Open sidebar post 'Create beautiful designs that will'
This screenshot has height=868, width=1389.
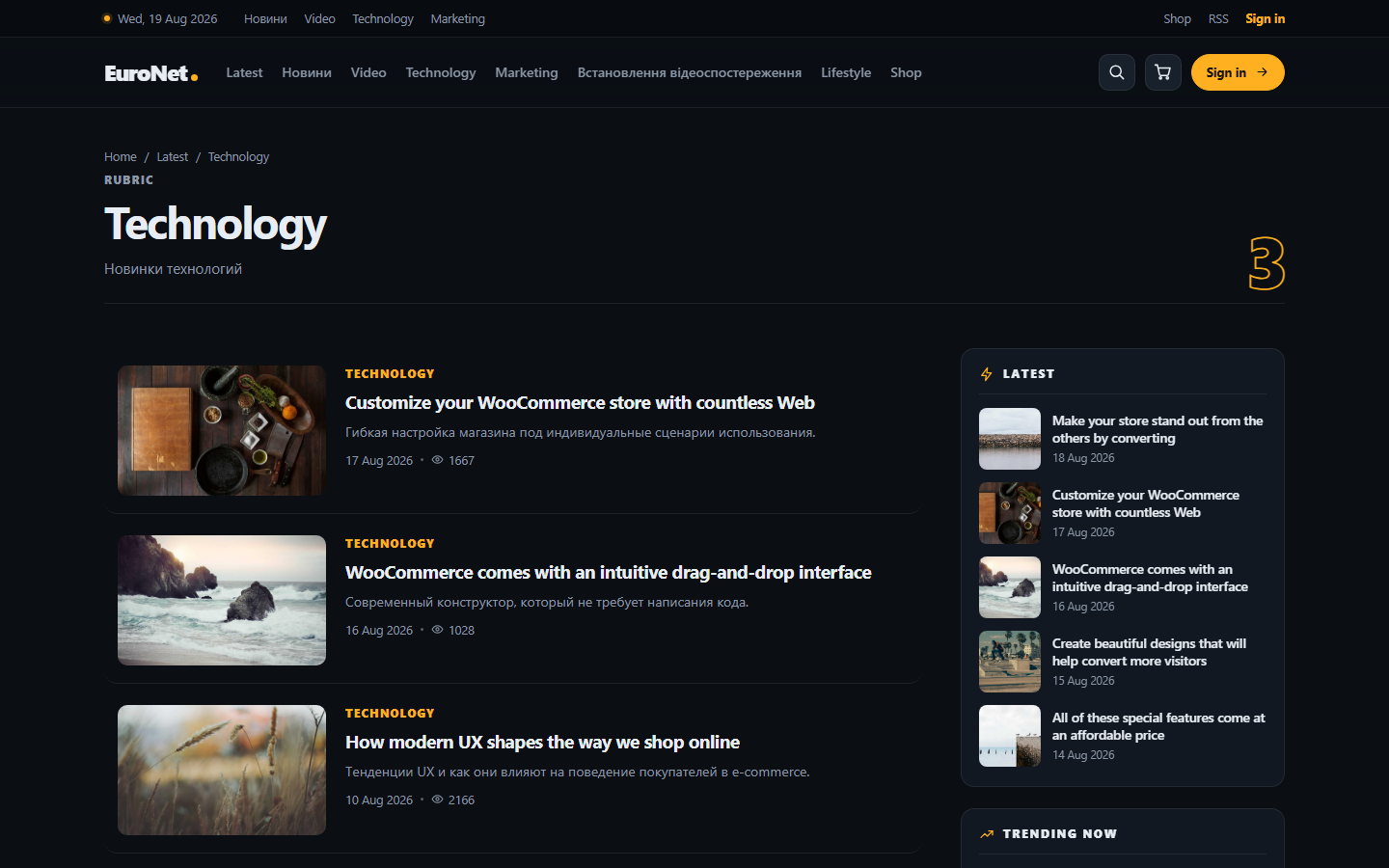coord(1149,652)
